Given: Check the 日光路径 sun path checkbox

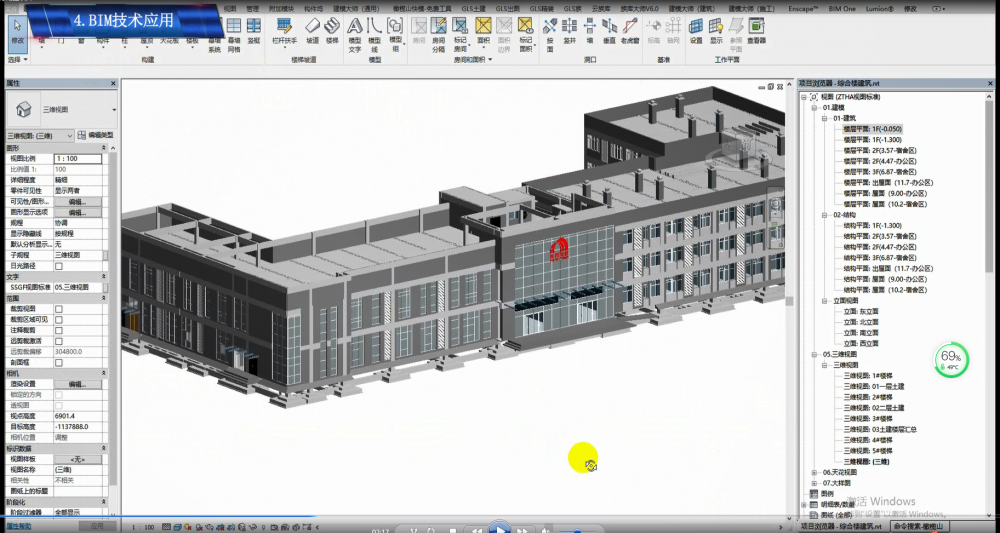Looking at the screenshot, I should click(x=58, y=266).
